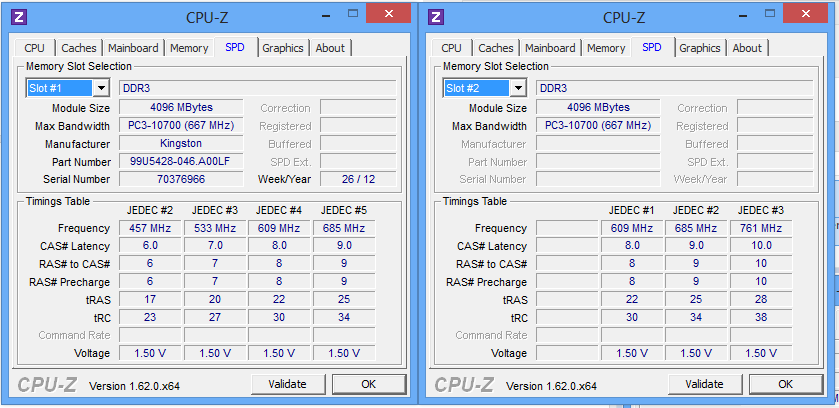
Task: Click PC3-10700 (667 MHz) bandwidth in the right window
Action: [x=598, y=126]
